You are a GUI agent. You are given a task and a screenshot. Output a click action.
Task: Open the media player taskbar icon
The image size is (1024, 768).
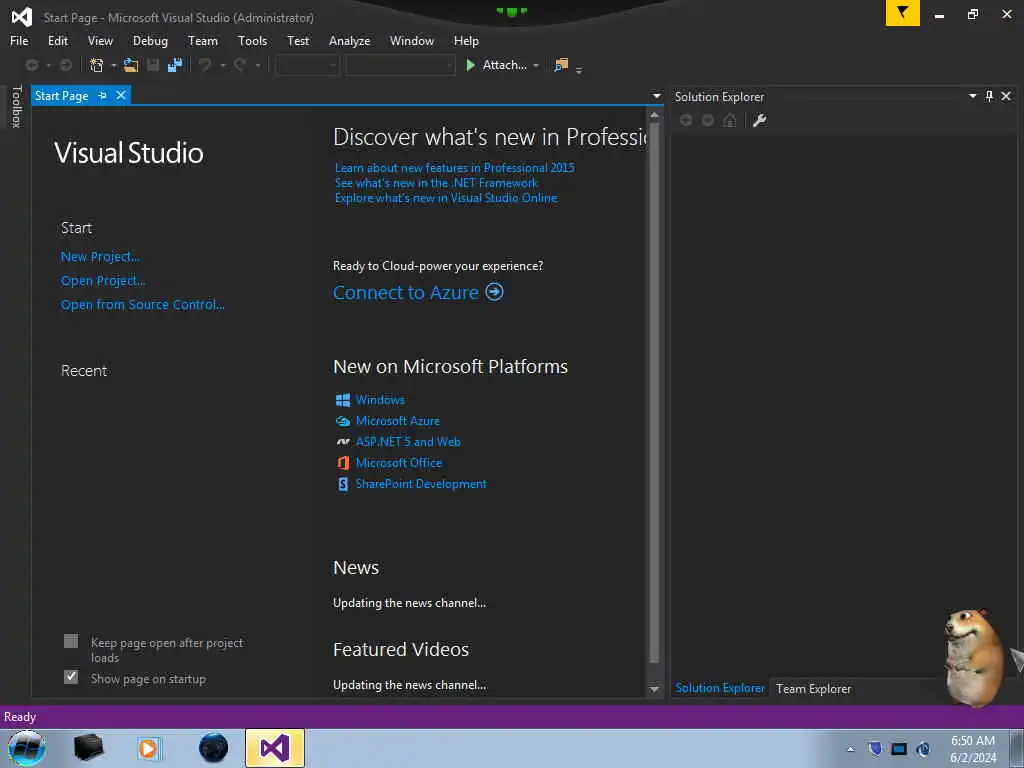coord(148,748)
